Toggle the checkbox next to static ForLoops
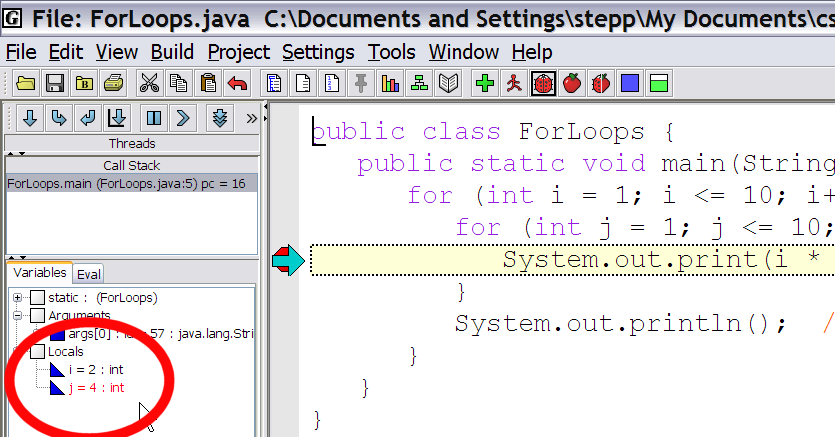 [38, 298]
